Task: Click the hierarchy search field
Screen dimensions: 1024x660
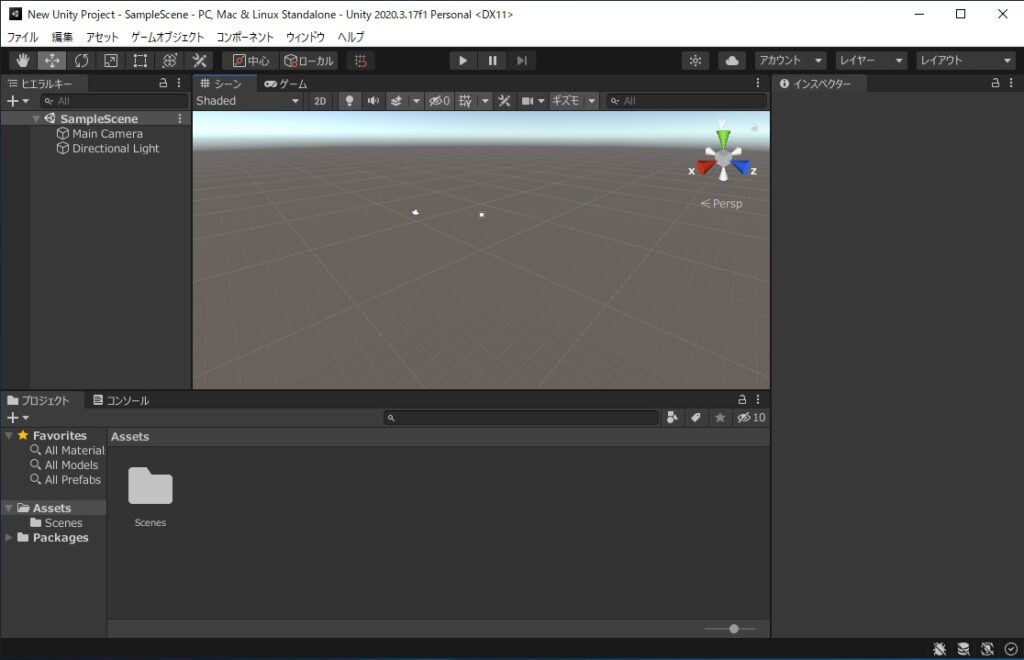Action: tap(114, 101)
